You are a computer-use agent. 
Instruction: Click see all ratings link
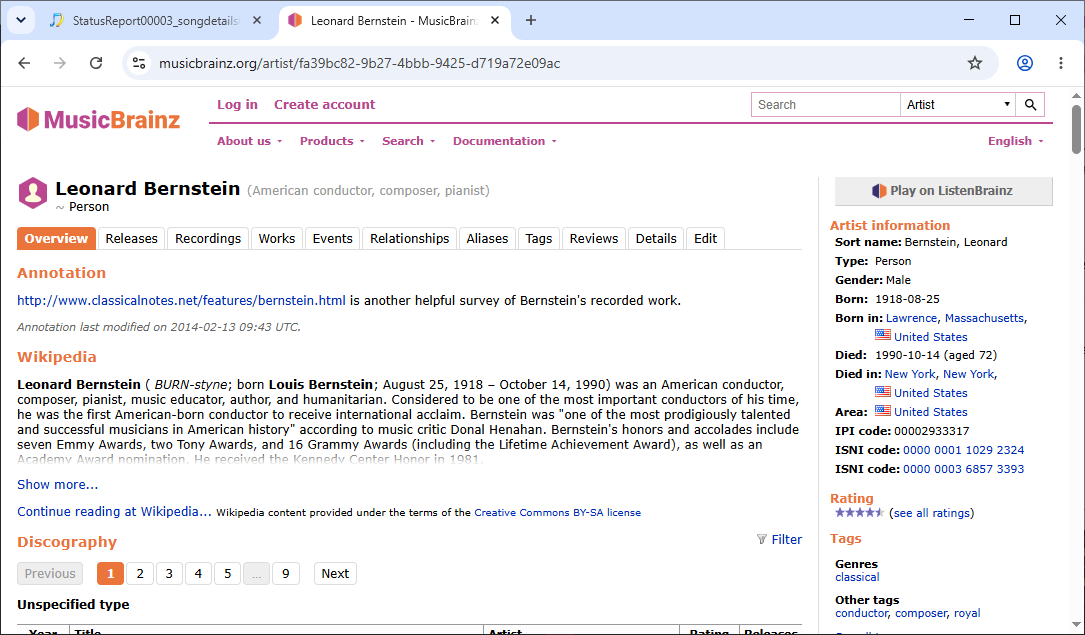931,513
